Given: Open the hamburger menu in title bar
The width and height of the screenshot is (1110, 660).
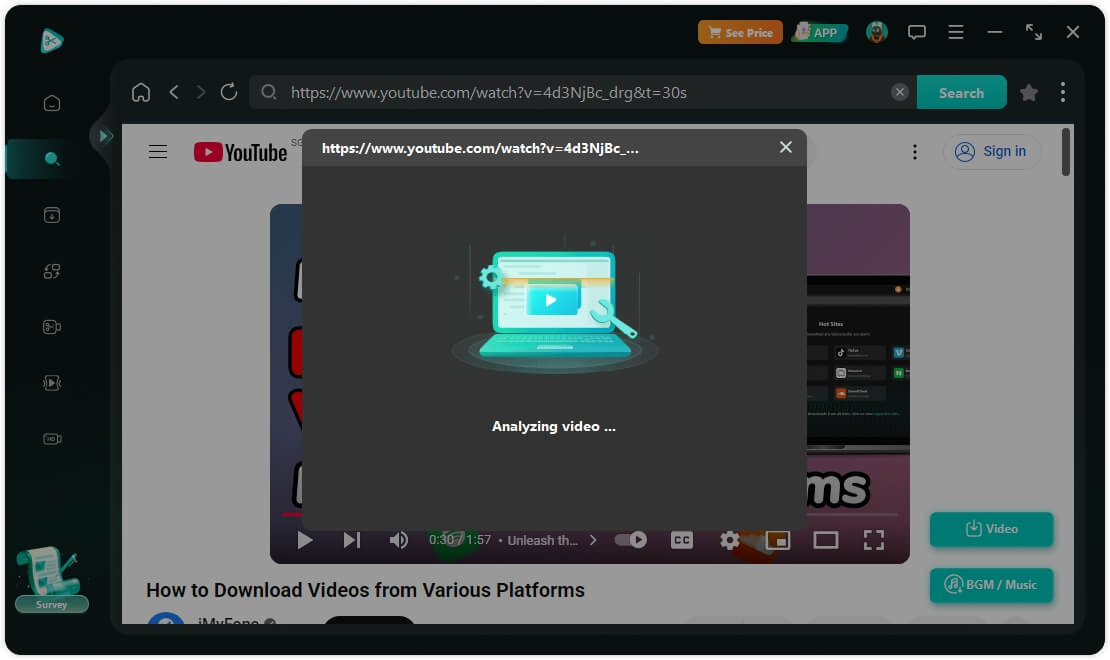Looking at the screenshot, I should click(956, 33).
